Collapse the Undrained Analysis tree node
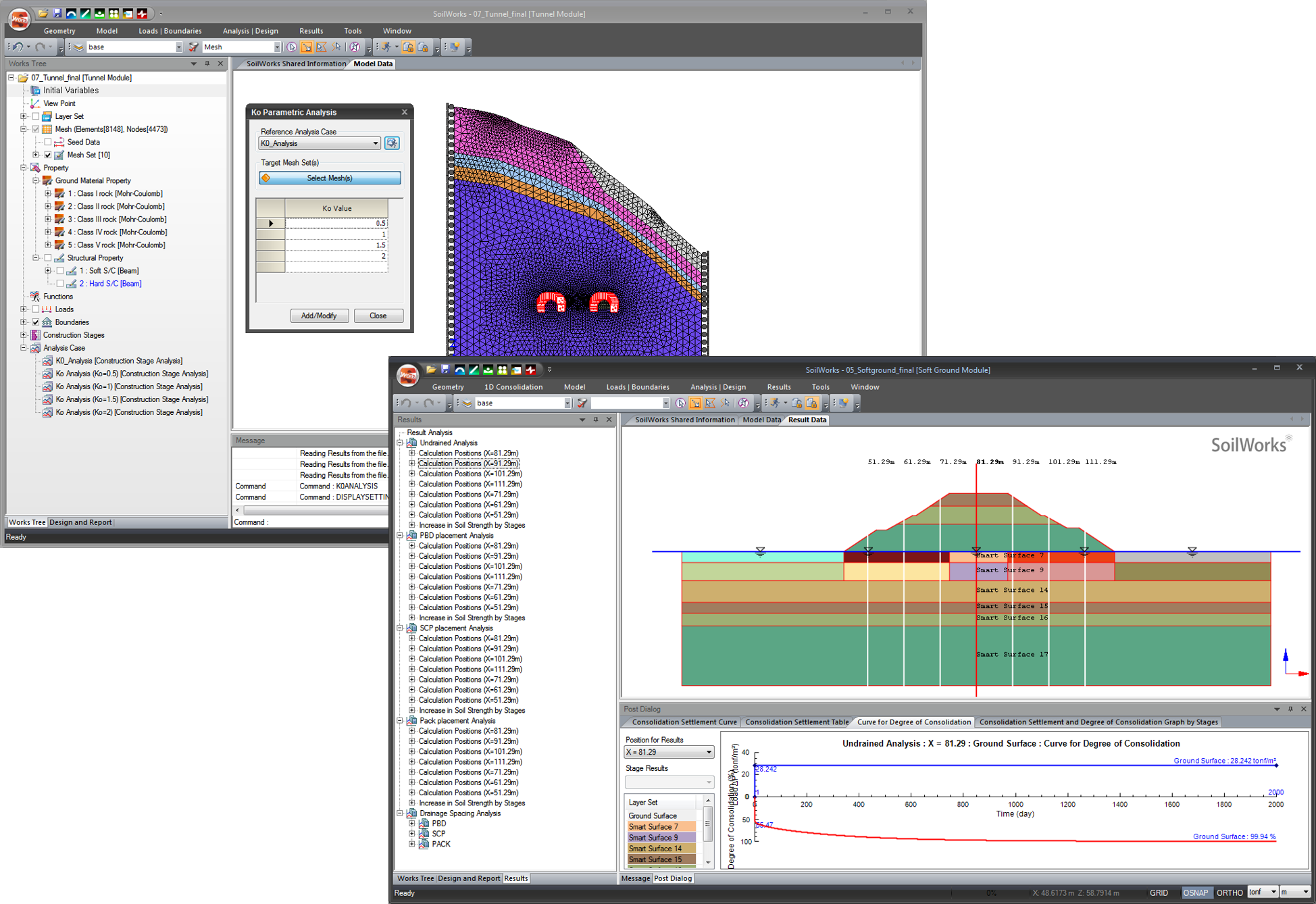 click(x=400, y=443)
